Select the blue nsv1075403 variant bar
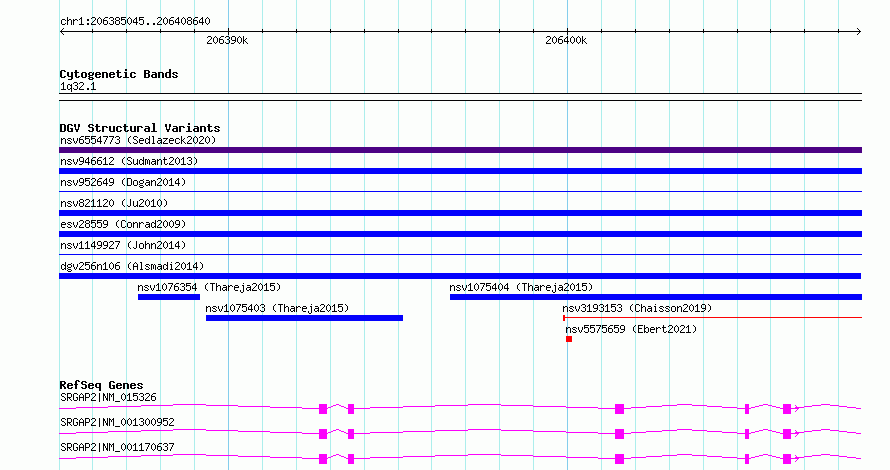The height and width of the screenshot is (470, 890). point(304,318)
